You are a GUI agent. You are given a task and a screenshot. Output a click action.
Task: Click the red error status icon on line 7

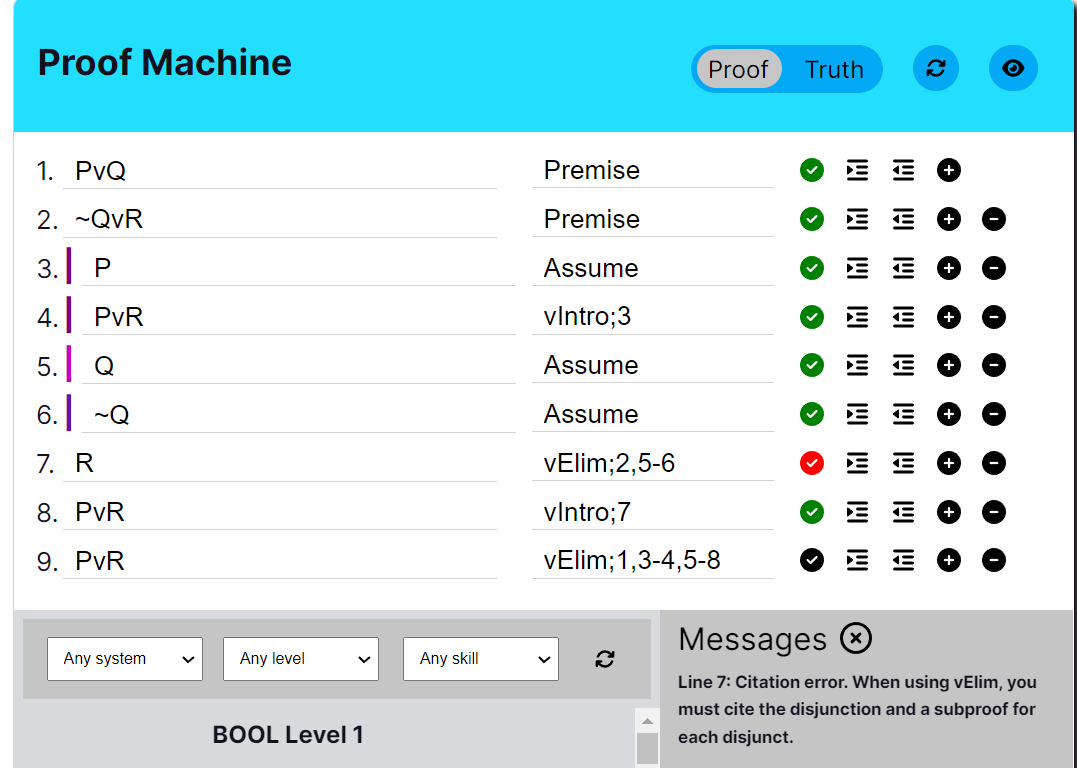pos(811,463)
